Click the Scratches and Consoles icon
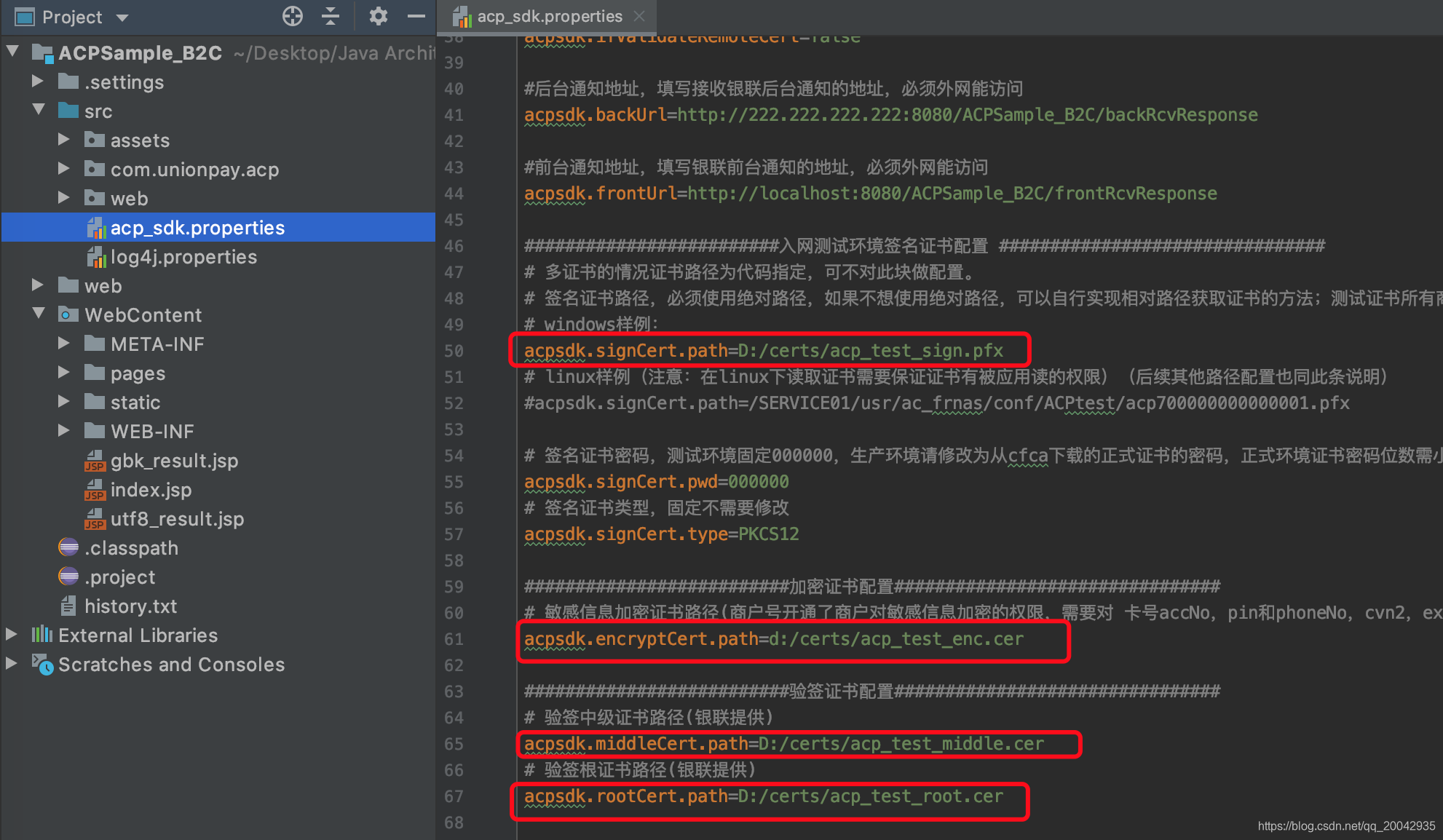The height and width of the screenshot is (840, 1443). point(42,664)
